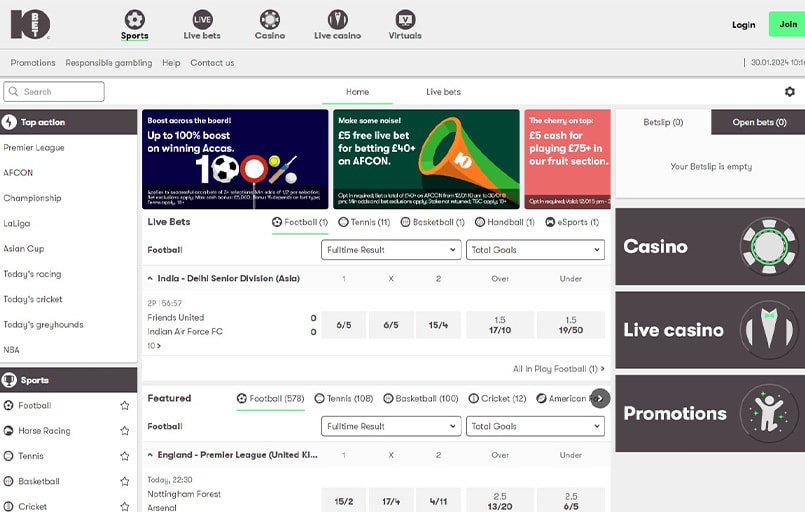Click the Top action lightning icon
805x512 pixels.
(x=9, y=122)
